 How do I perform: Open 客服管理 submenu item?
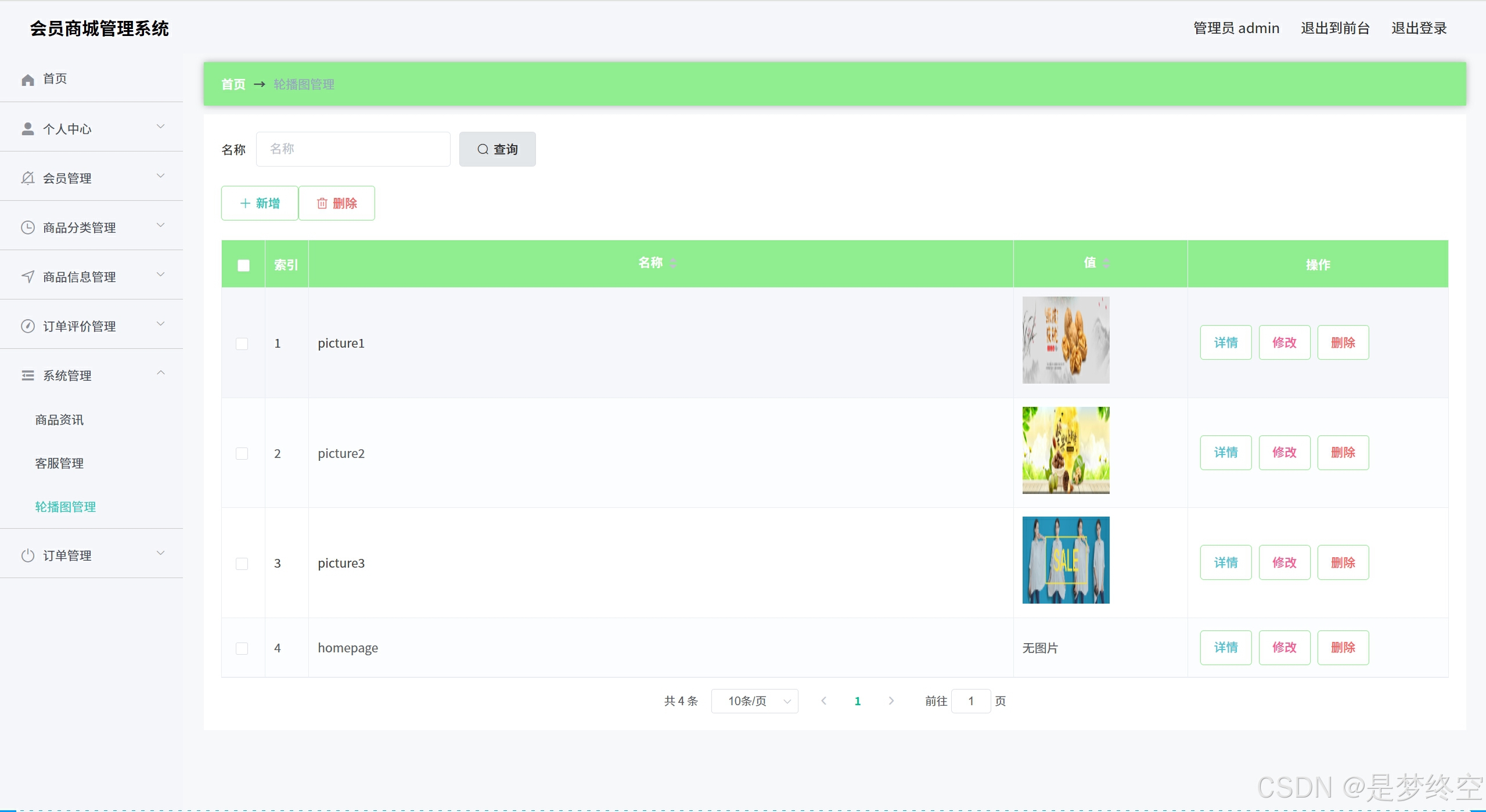coord(59,463)
